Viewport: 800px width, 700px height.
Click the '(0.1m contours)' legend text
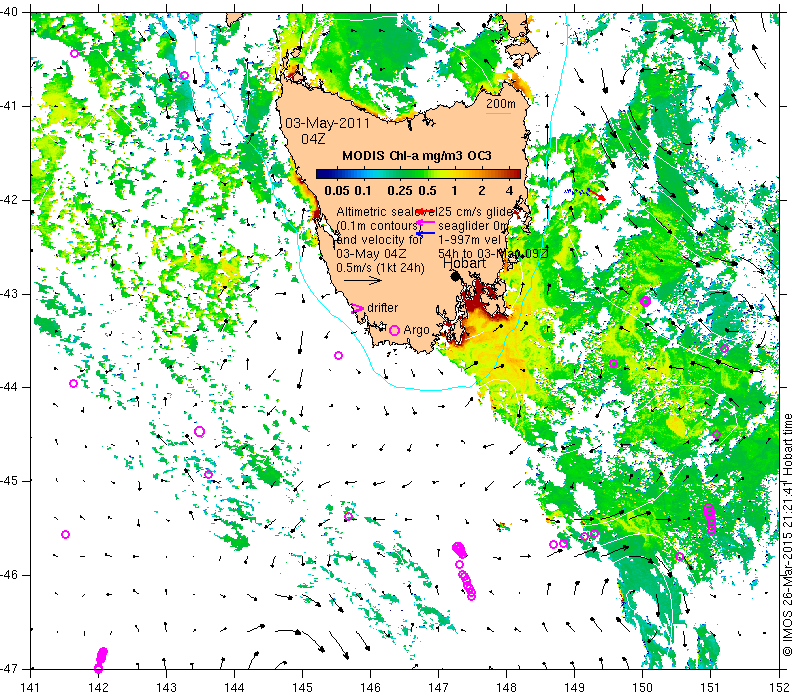(x=379, y=226)
